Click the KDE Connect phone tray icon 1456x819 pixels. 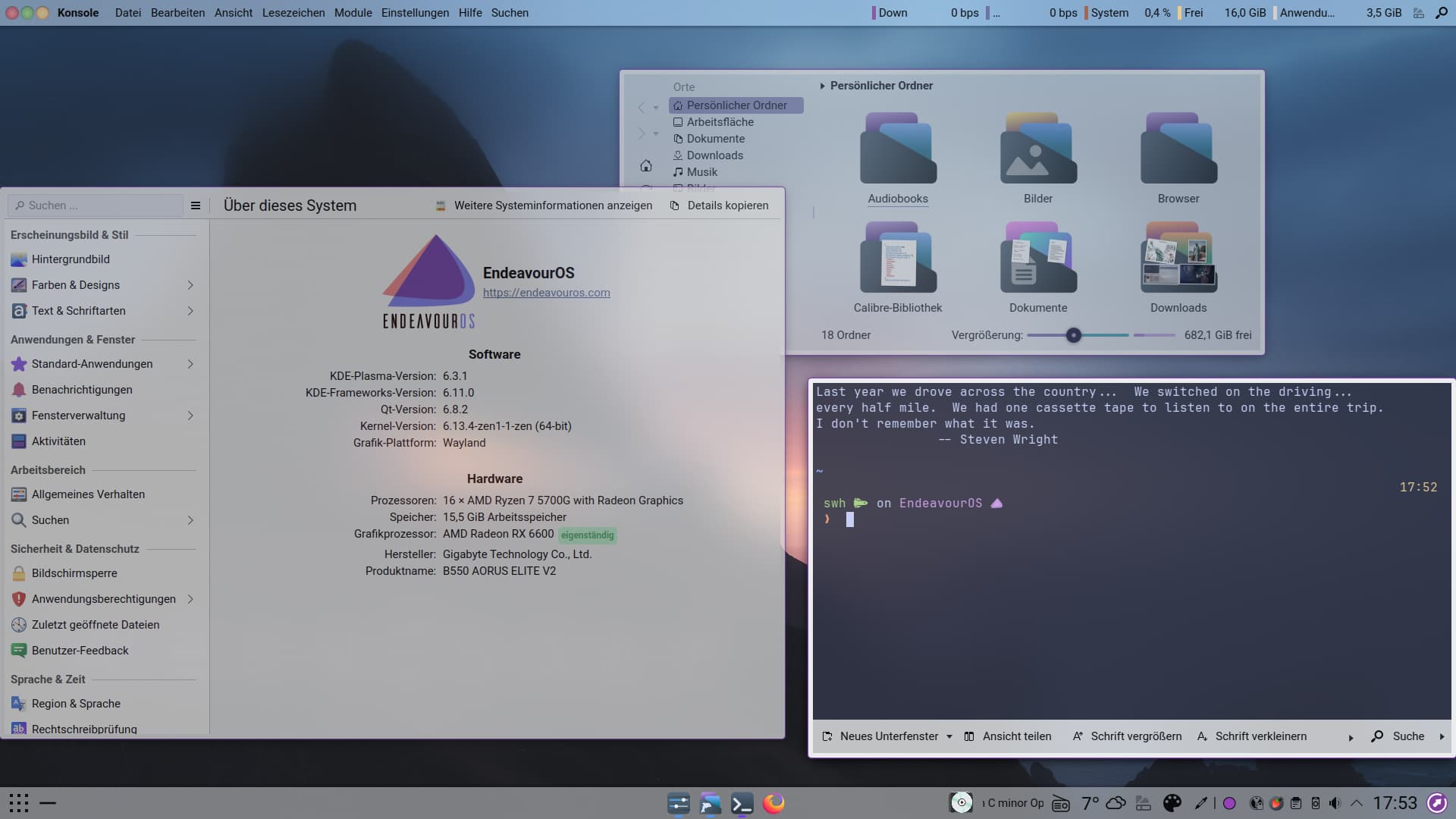pyautogui.click(x=1316, y=803)
